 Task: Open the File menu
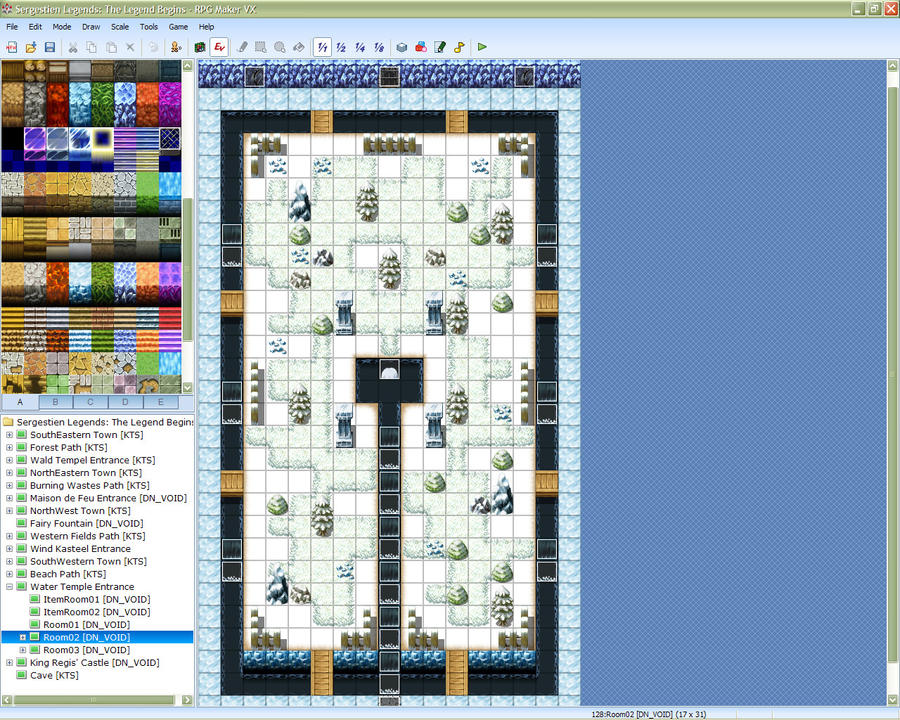coord(12,27)
